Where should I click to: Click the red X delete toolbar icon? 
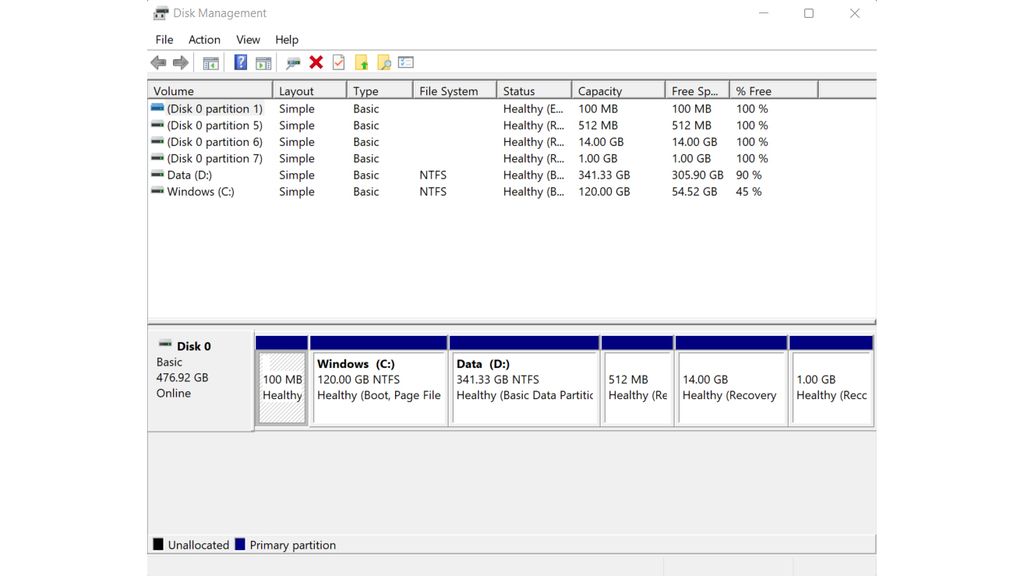[x=315, y=61]
